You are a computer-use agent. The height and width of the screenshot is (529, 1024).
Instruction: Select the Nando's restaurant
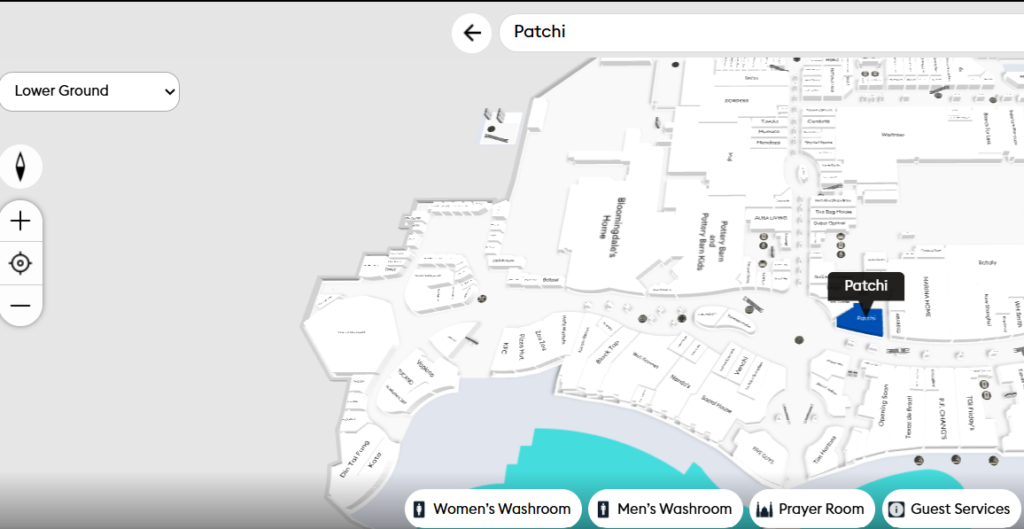(680, 380)
